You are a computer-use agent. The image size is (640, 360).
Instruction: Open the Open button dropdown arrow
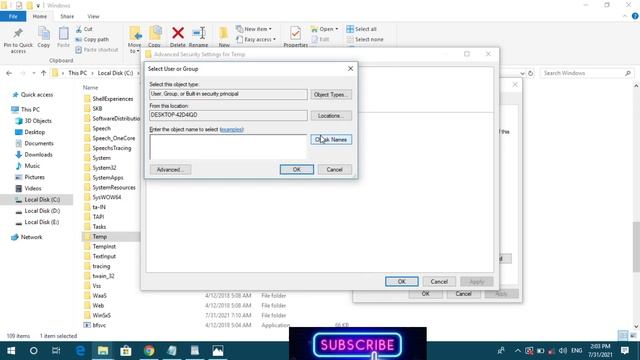tap(336, 29)
